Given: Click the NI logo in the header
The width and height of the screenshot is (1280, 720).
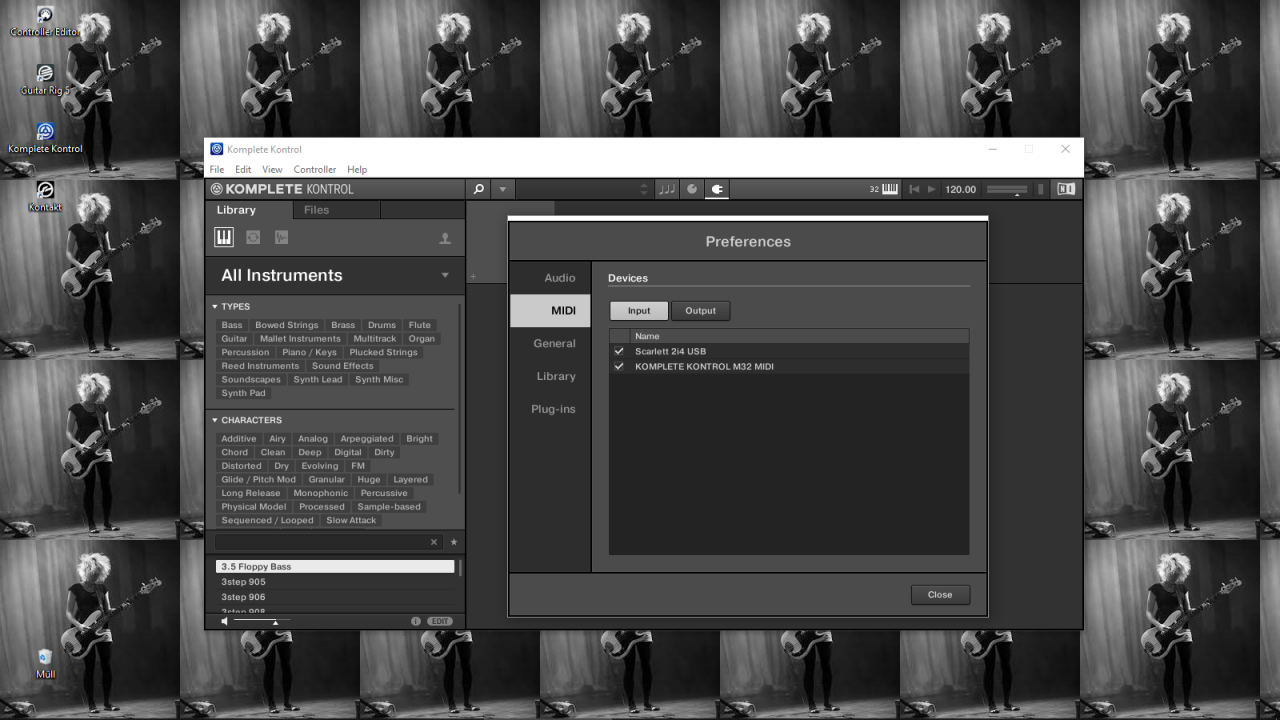Looking at the screenshot, I should coord(1066,189).
